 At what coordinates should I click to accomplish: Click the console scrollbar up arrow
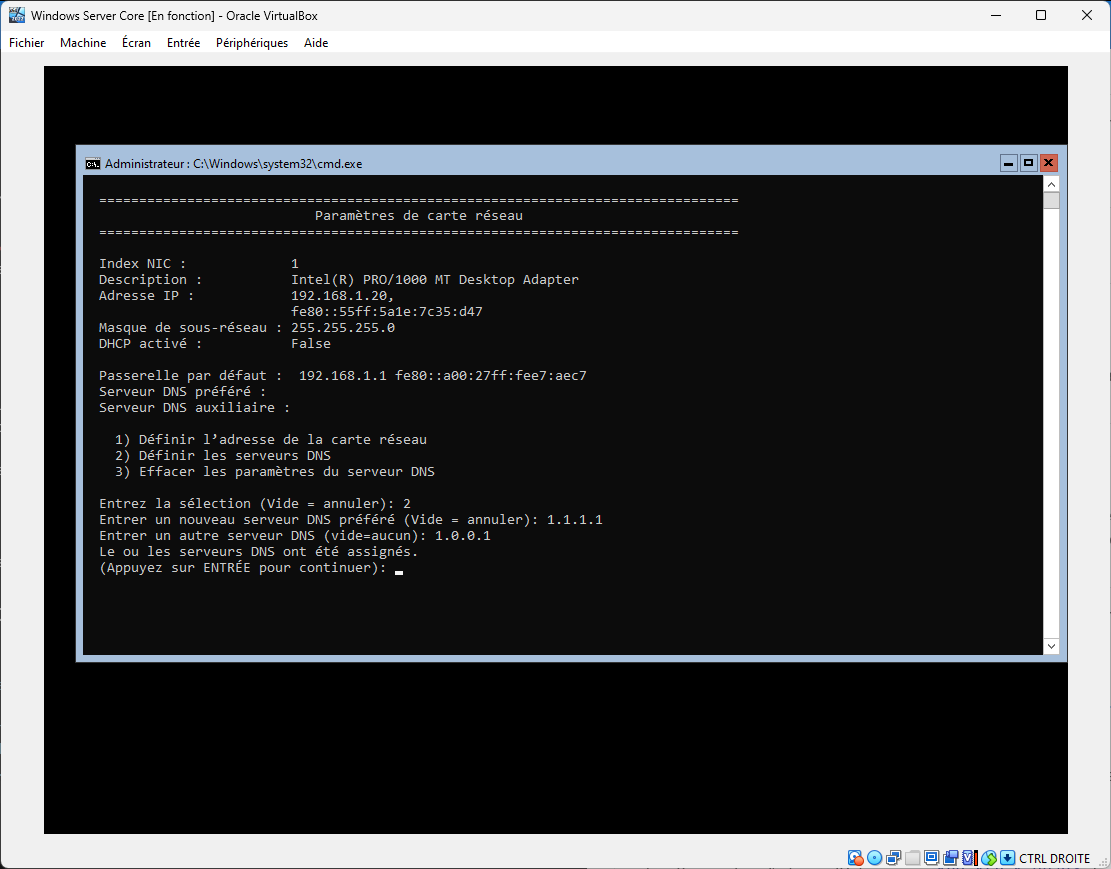[x=1051, y=184]
